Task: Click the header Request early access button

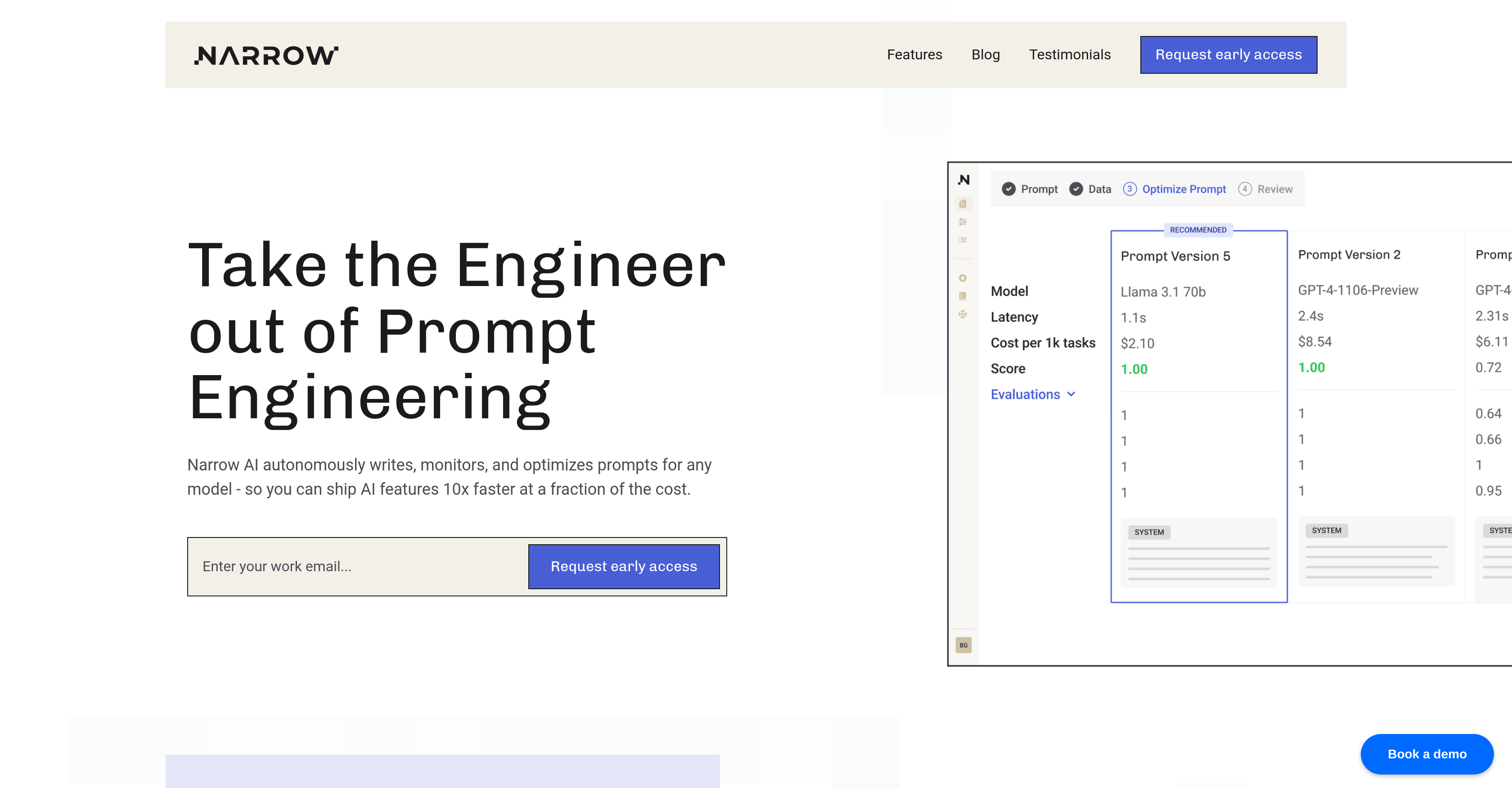Action: [x=1228, y=54]
